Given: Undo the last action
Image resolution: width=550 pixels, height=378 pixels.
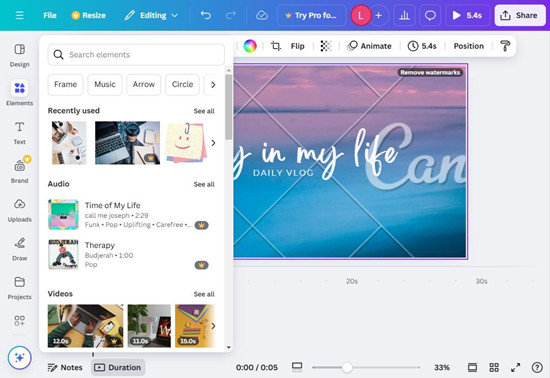Looking at the screenshot, I should coord(206,15).
